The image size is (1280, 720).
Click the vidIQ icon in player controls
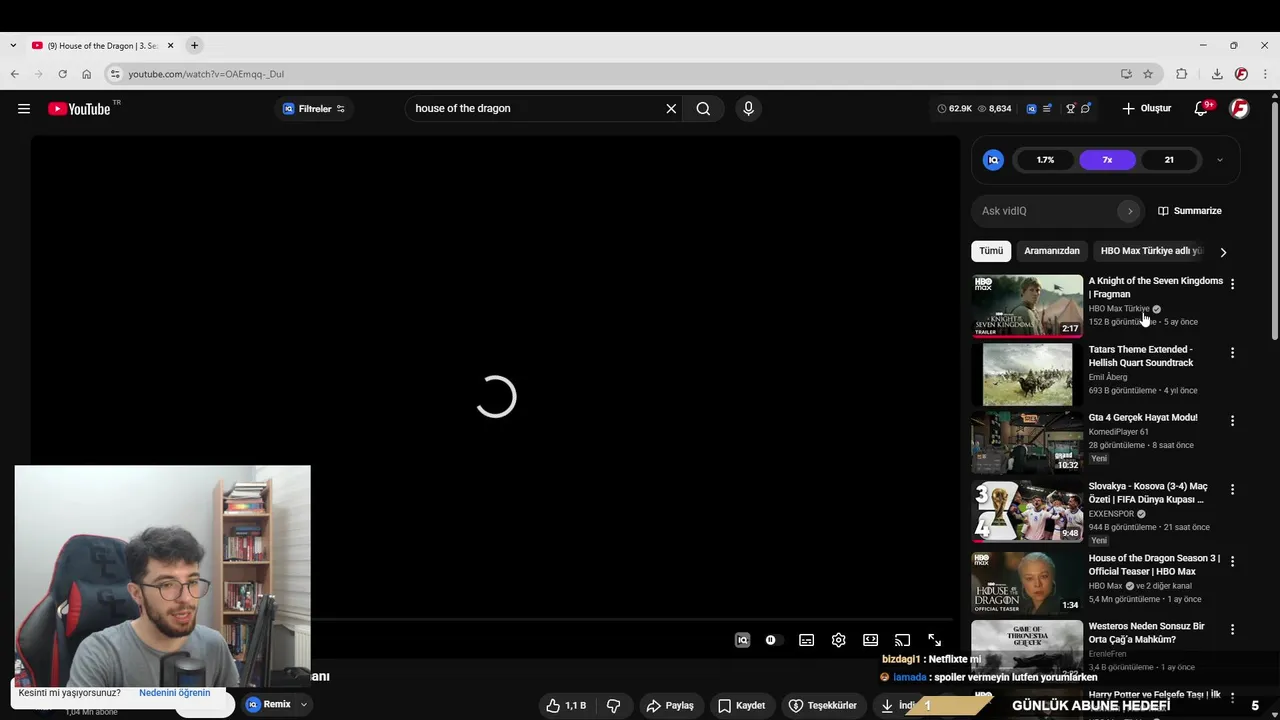(x=742, y=640)
